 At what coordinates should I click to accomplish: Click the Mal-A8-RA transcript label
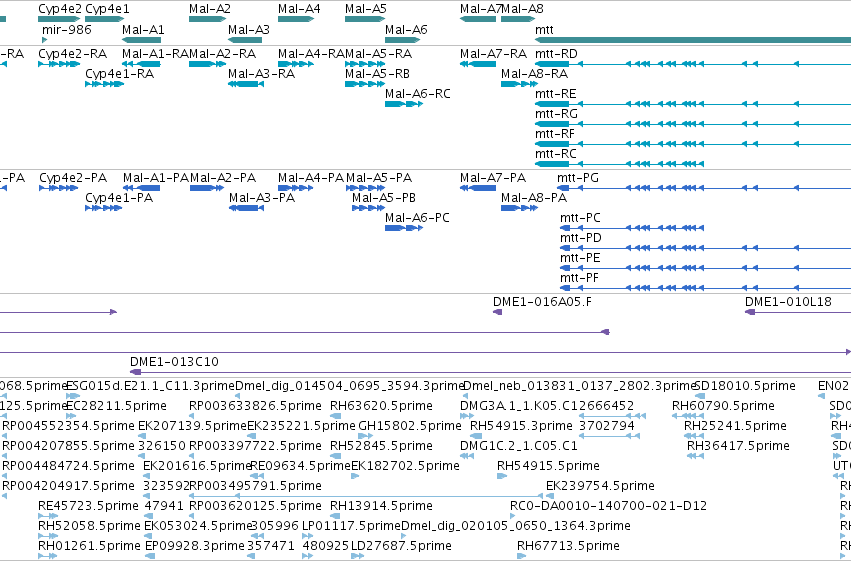(535, 73)
